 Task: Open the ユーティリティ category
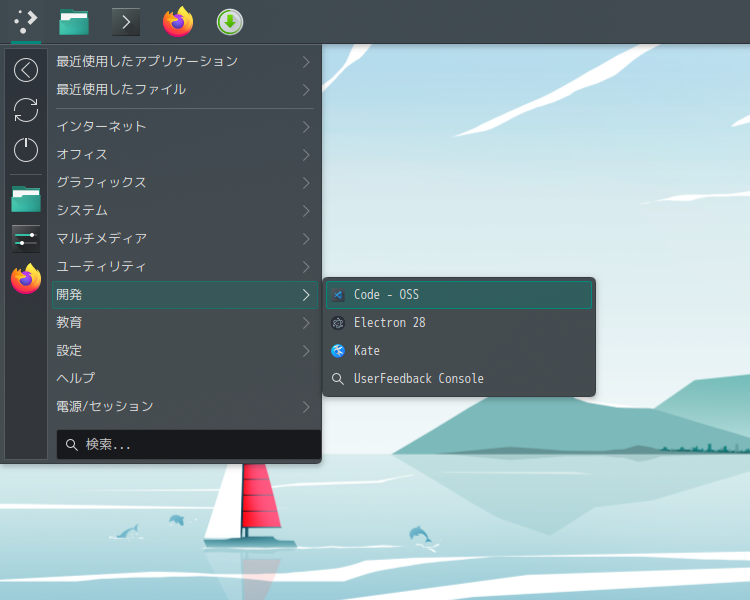point(184,267)
